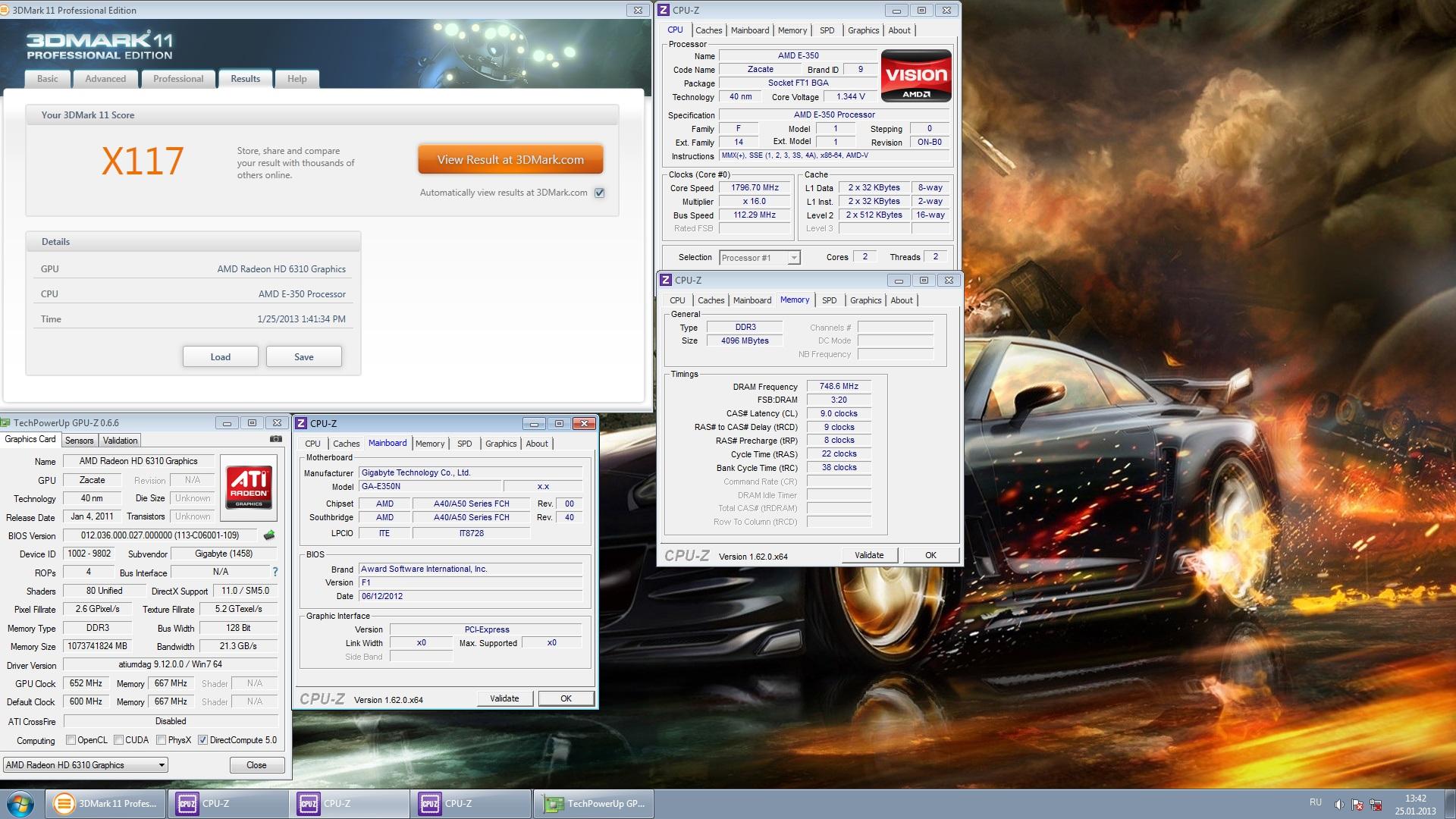Click the Load button in 3DMark
This screenshot has width=1456, height=819.
tap(220, 357)
